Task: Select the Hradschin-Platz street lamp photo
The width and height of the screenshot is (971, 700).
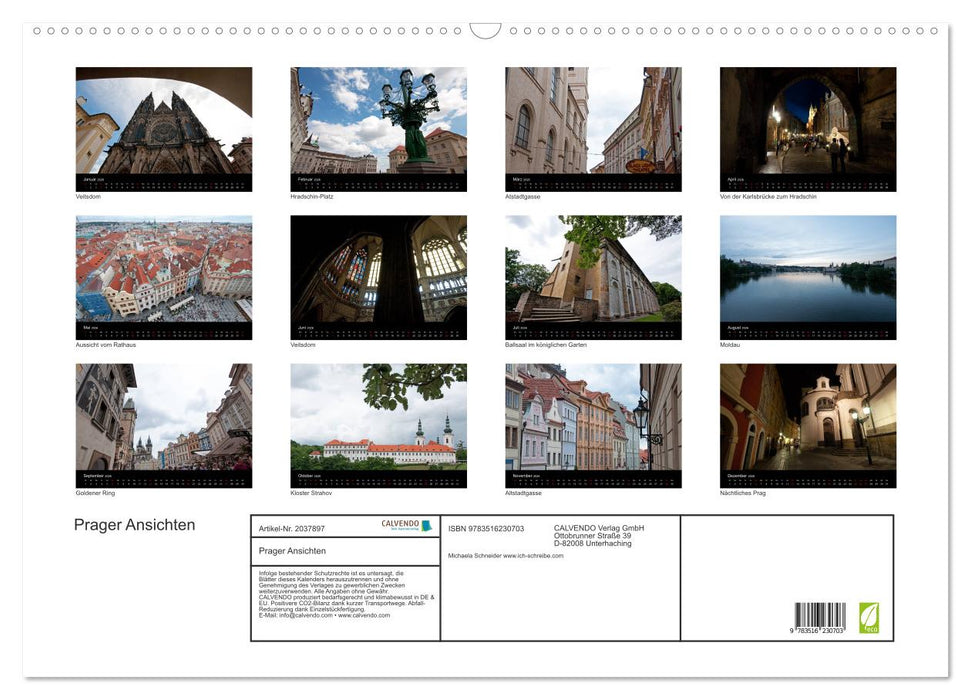Action: [x=378, y=122]
